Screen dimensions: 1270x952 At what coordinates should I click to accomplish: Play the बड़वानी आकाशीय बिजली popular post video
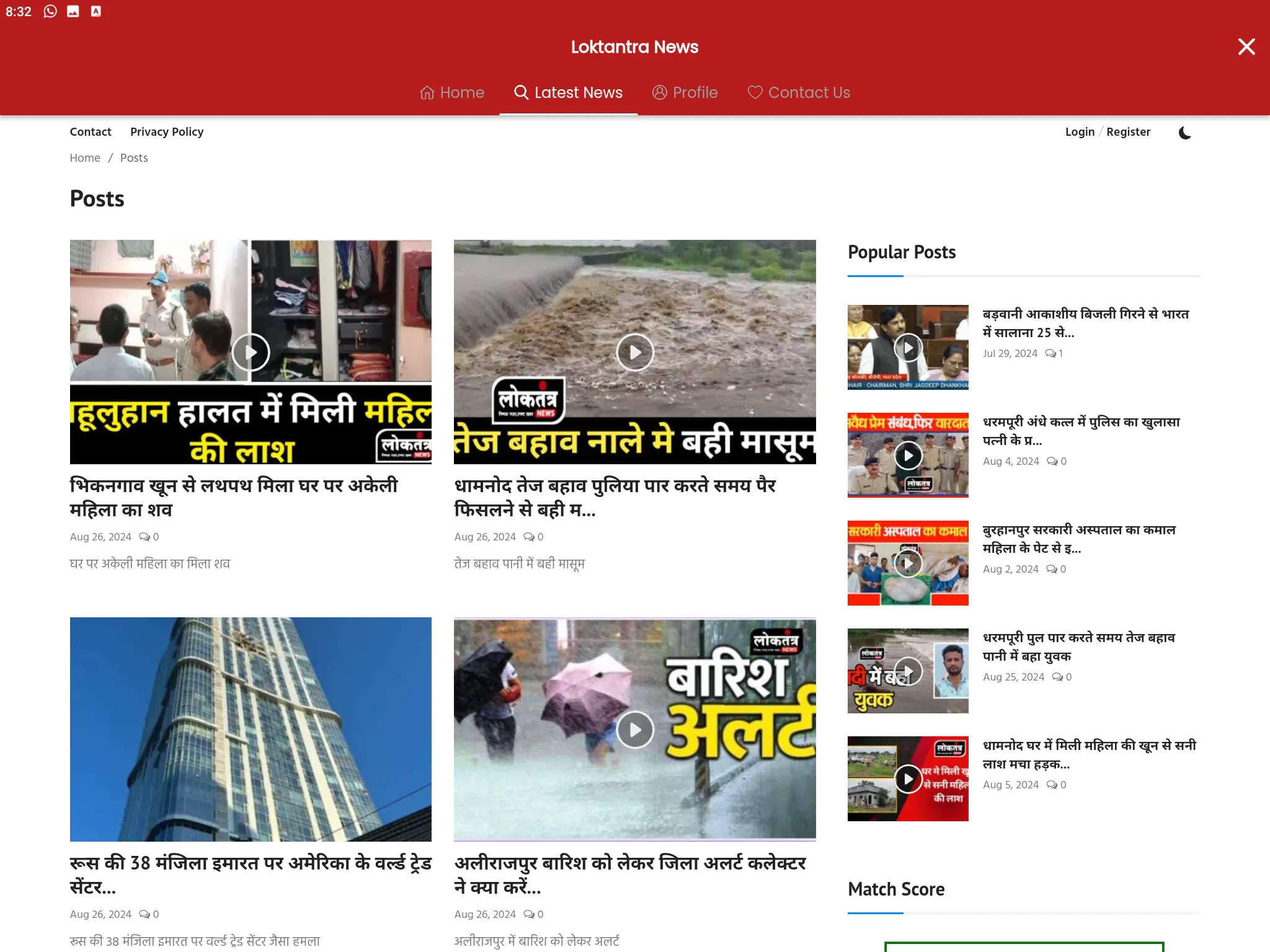coord(908,348)
